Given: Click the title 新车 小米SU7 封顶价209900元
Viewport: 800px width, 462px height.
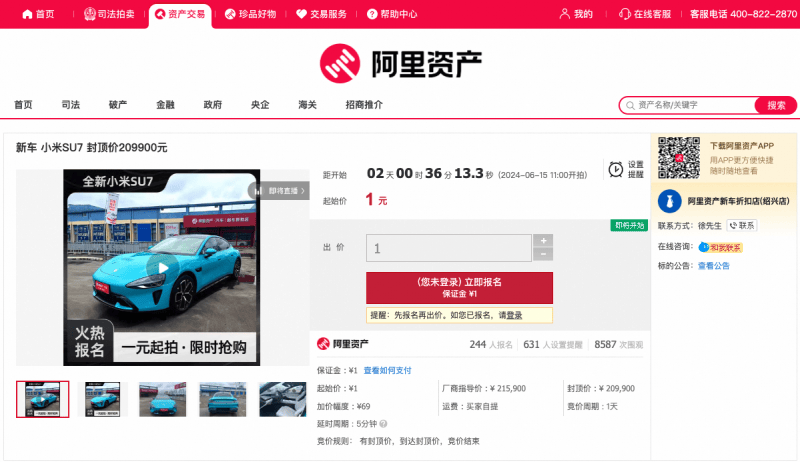Looking at the screenshot, I should tap(91, 148).
